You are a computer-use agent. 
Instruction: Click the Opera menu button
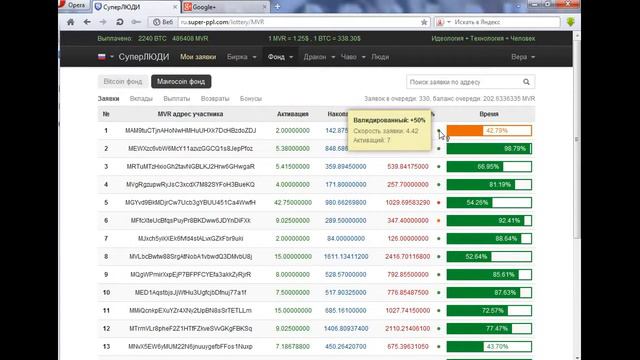[73, 5]
